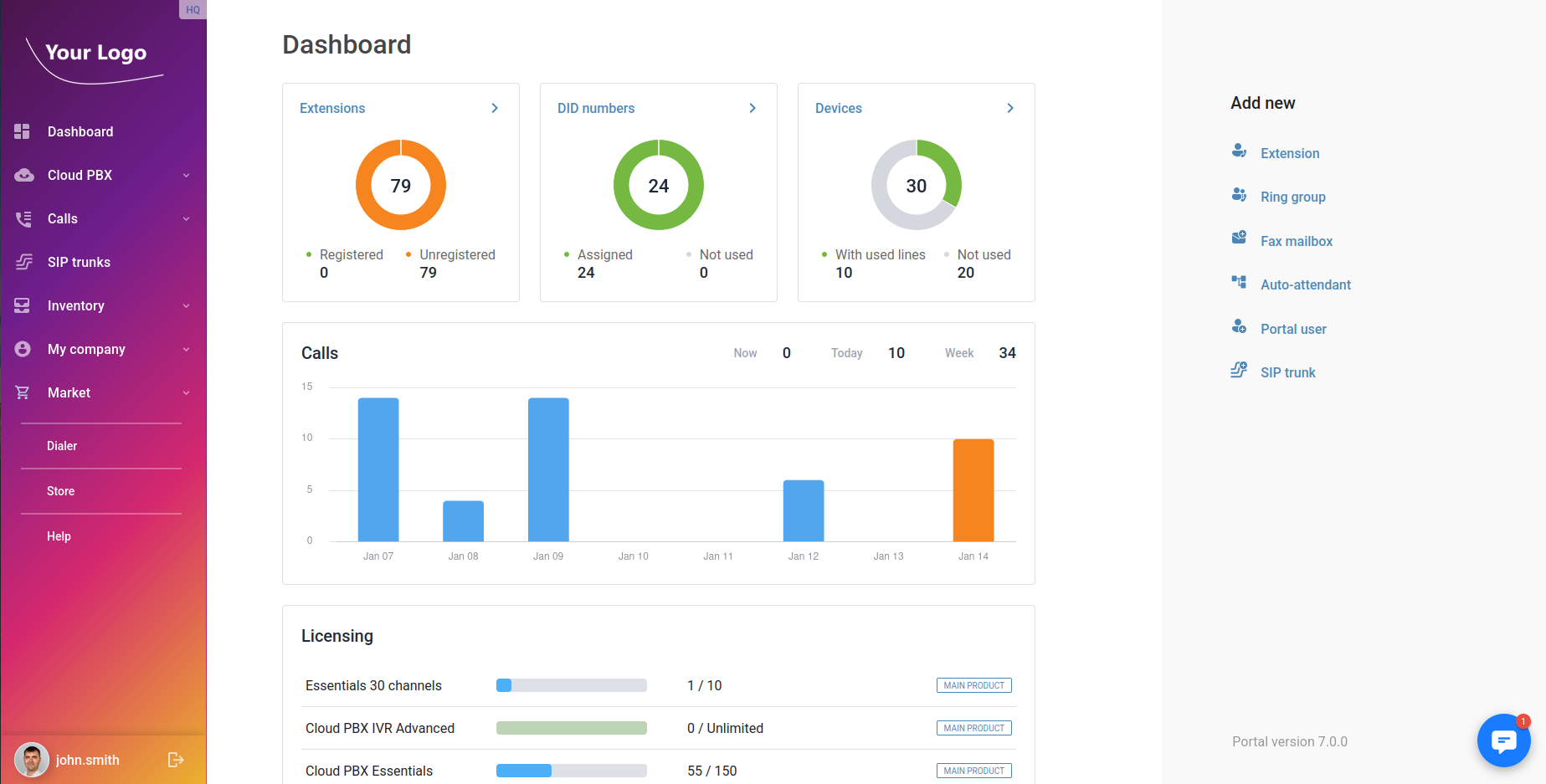
Task: Add a new SIP trunk link
Action: (1287, 372)
